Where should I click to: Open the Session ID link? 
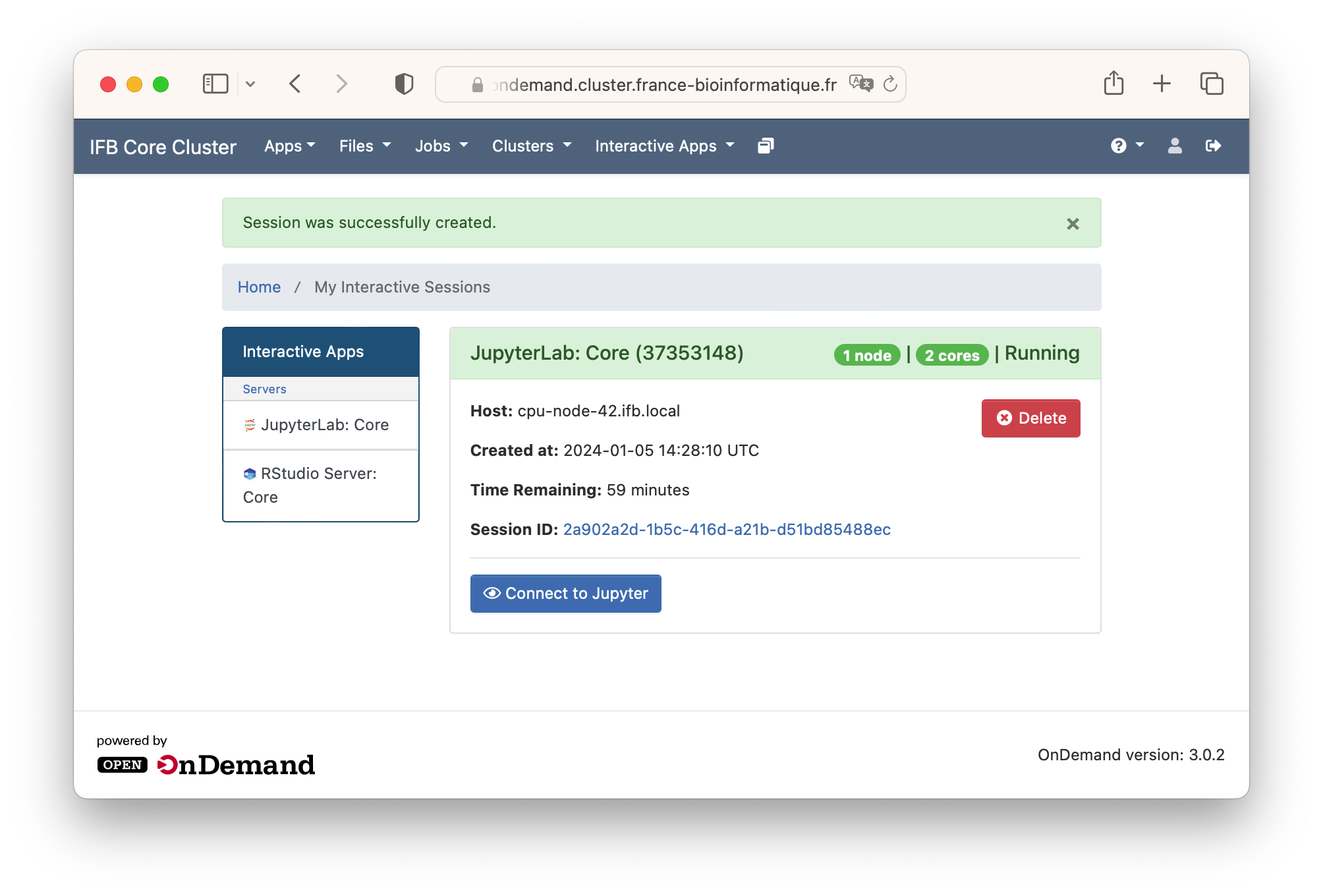(x=726, y=530)
